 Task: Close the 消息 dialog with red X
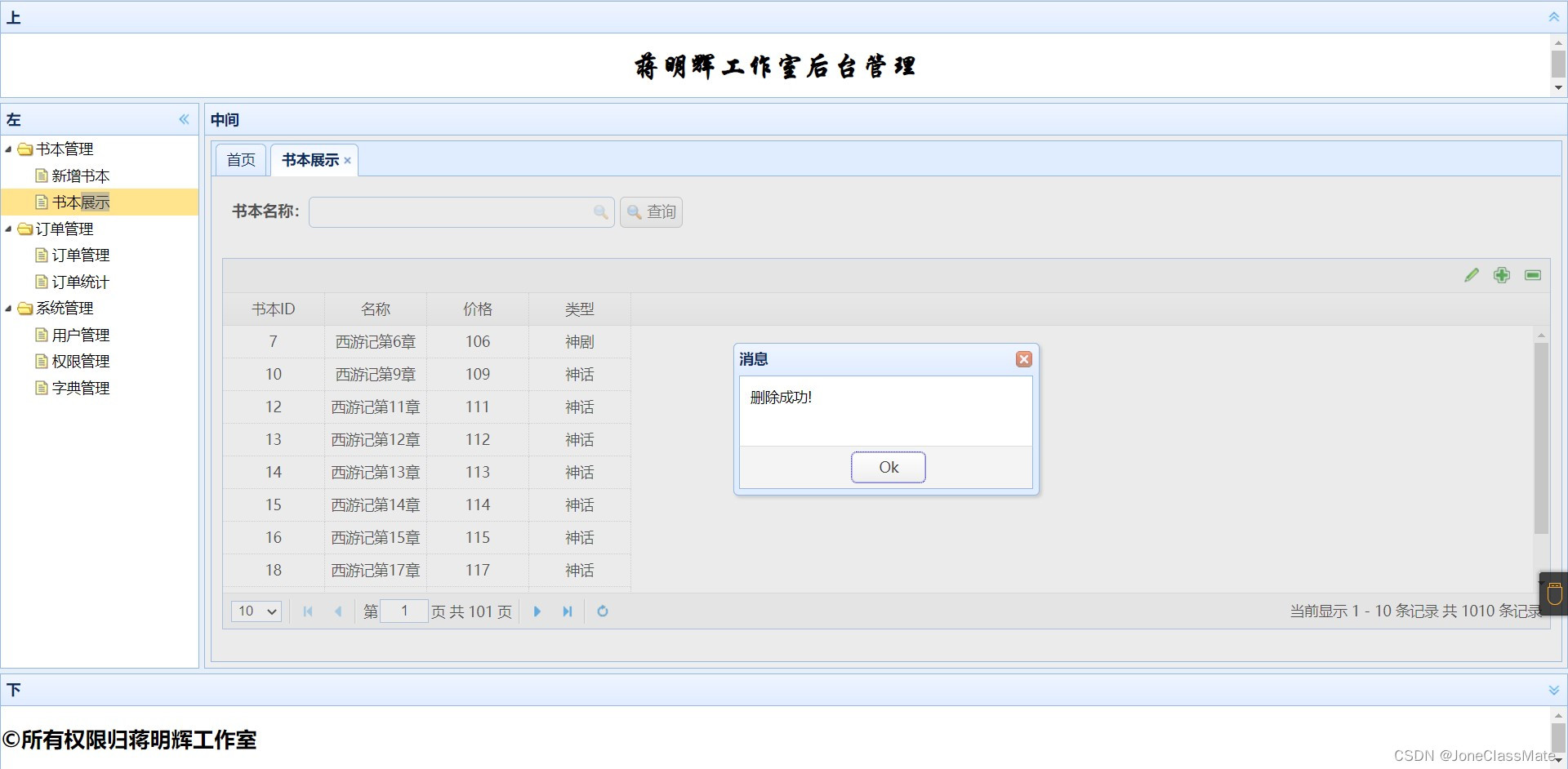coord(1024,359)
